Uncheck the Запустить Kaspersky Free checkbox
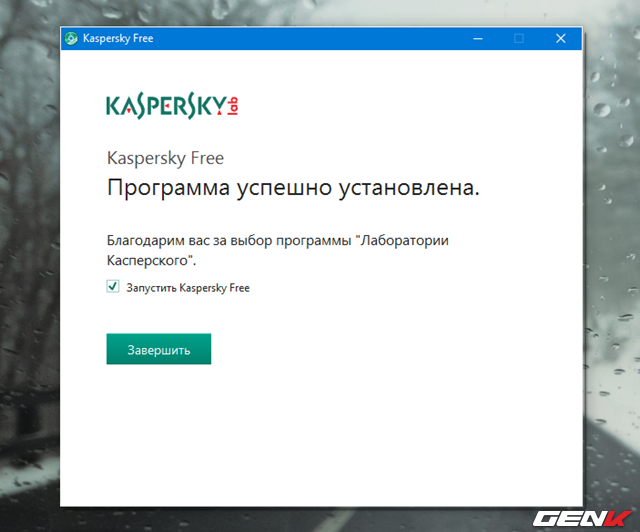This screenshot has height=532, width=640. pos(112,287)
